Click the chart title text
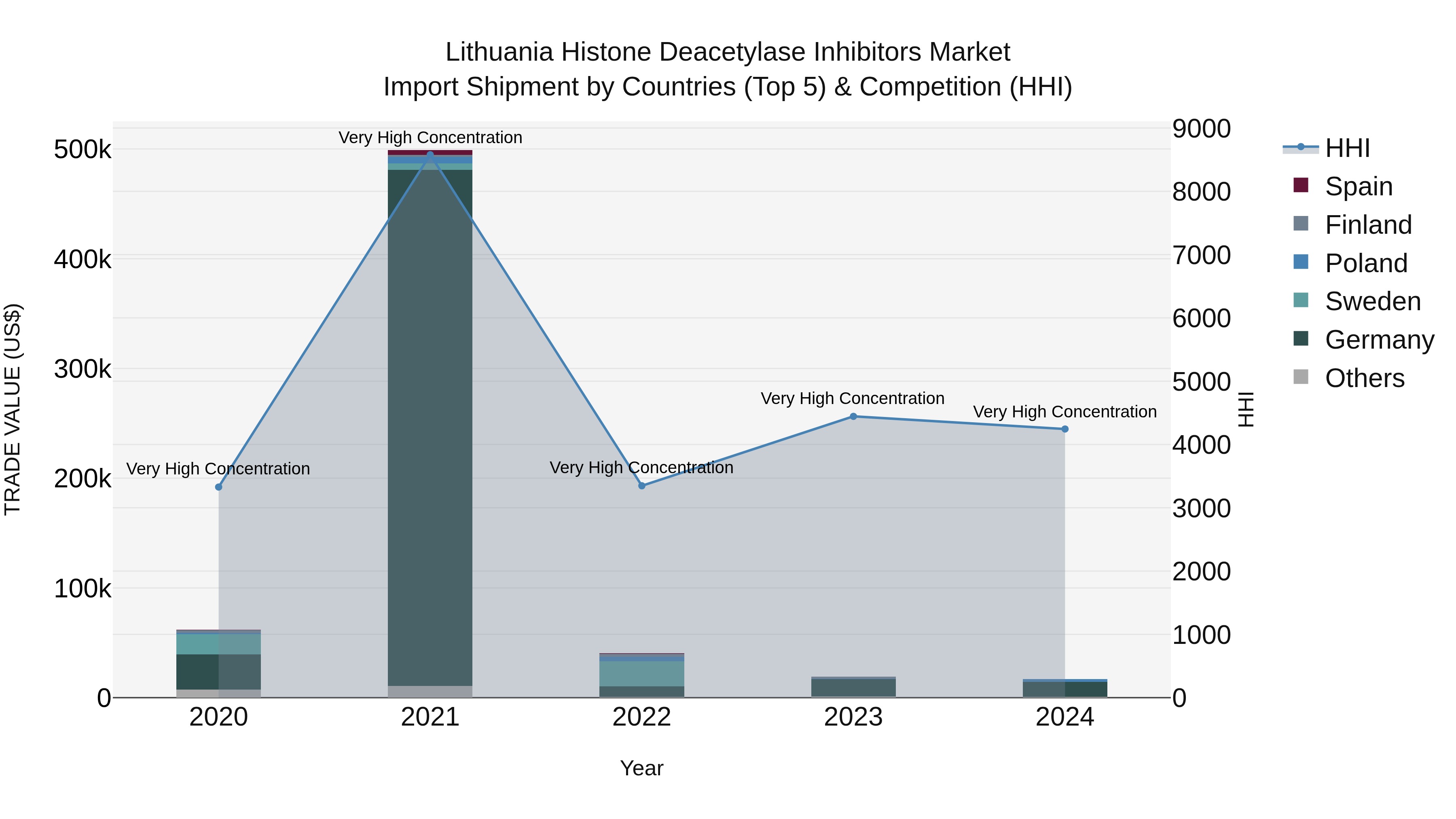The height and width of the screenshot is (819, 1456). [728, 69]
